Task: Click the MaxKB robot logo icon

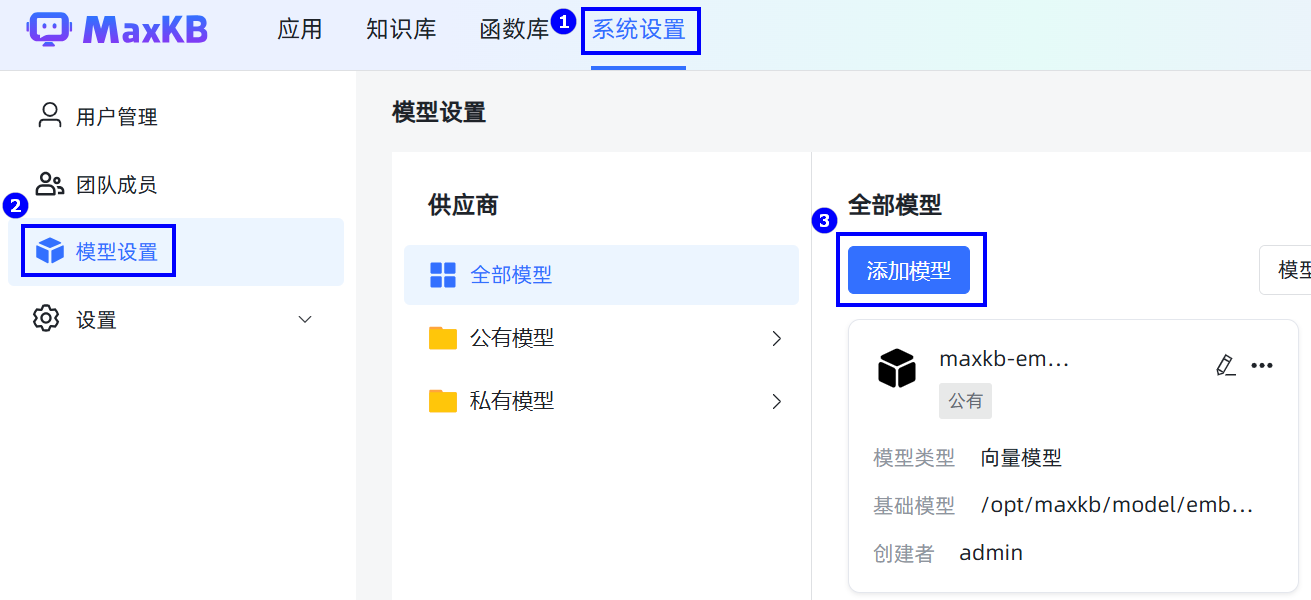Action: (x=49, y=30)
